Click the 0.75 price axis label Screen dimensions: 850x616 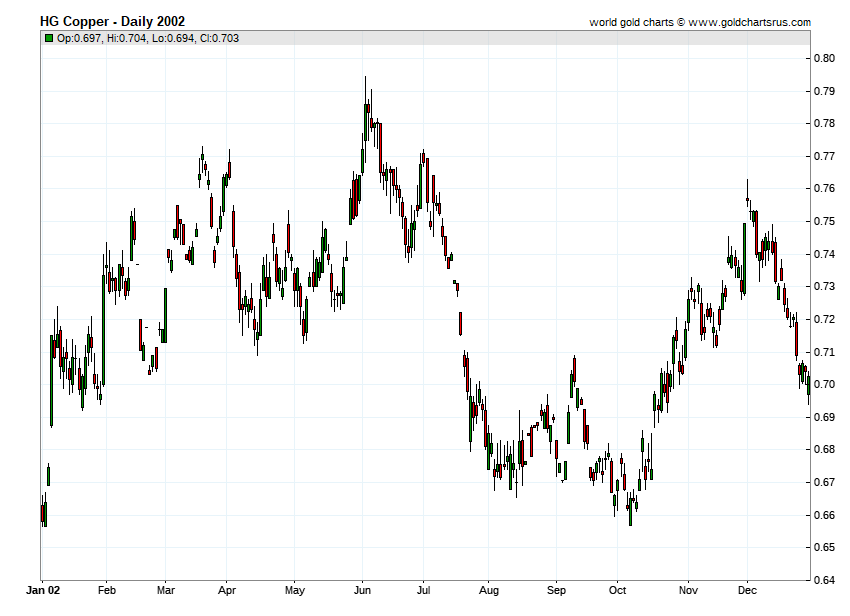click(x=825, y=221)
